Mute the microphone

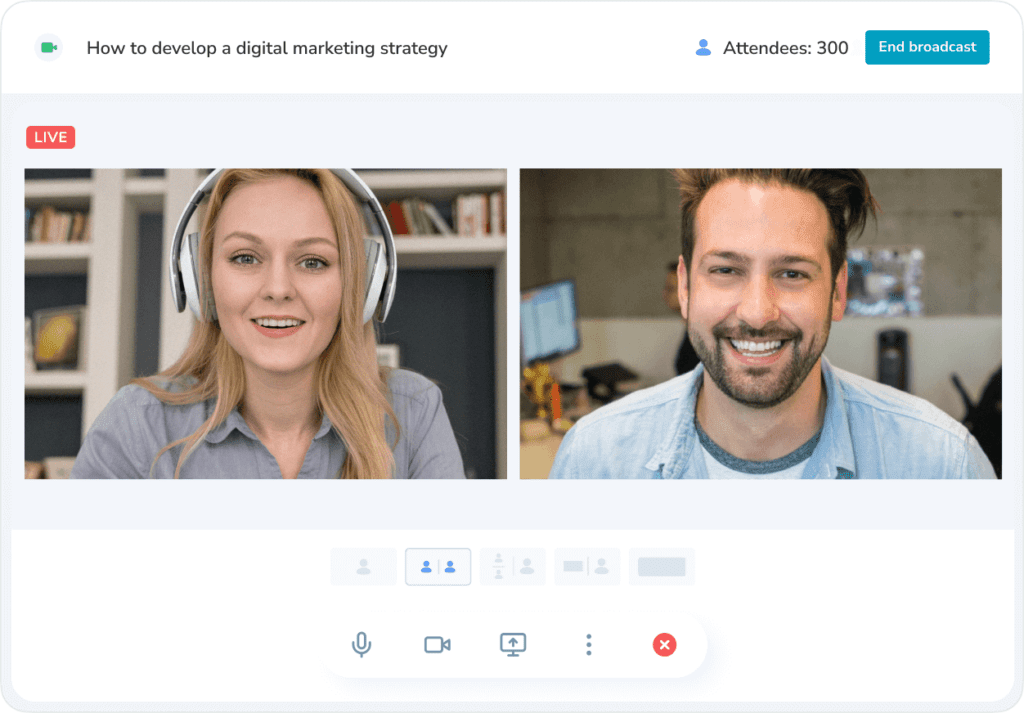tap(362, 645)
